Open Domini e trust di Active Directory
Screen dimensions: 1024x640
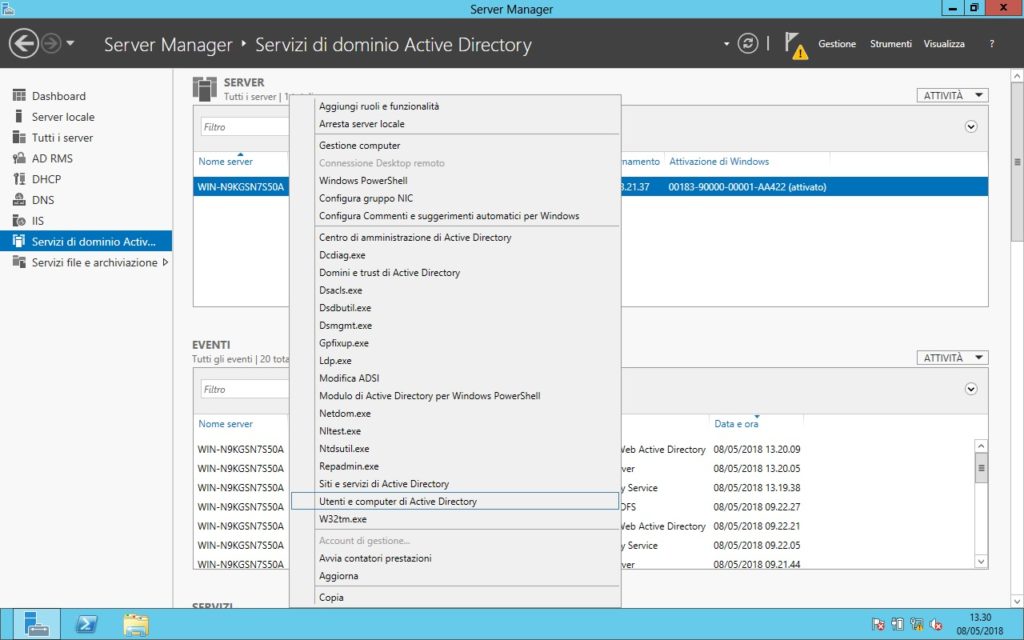coord(455,272)
